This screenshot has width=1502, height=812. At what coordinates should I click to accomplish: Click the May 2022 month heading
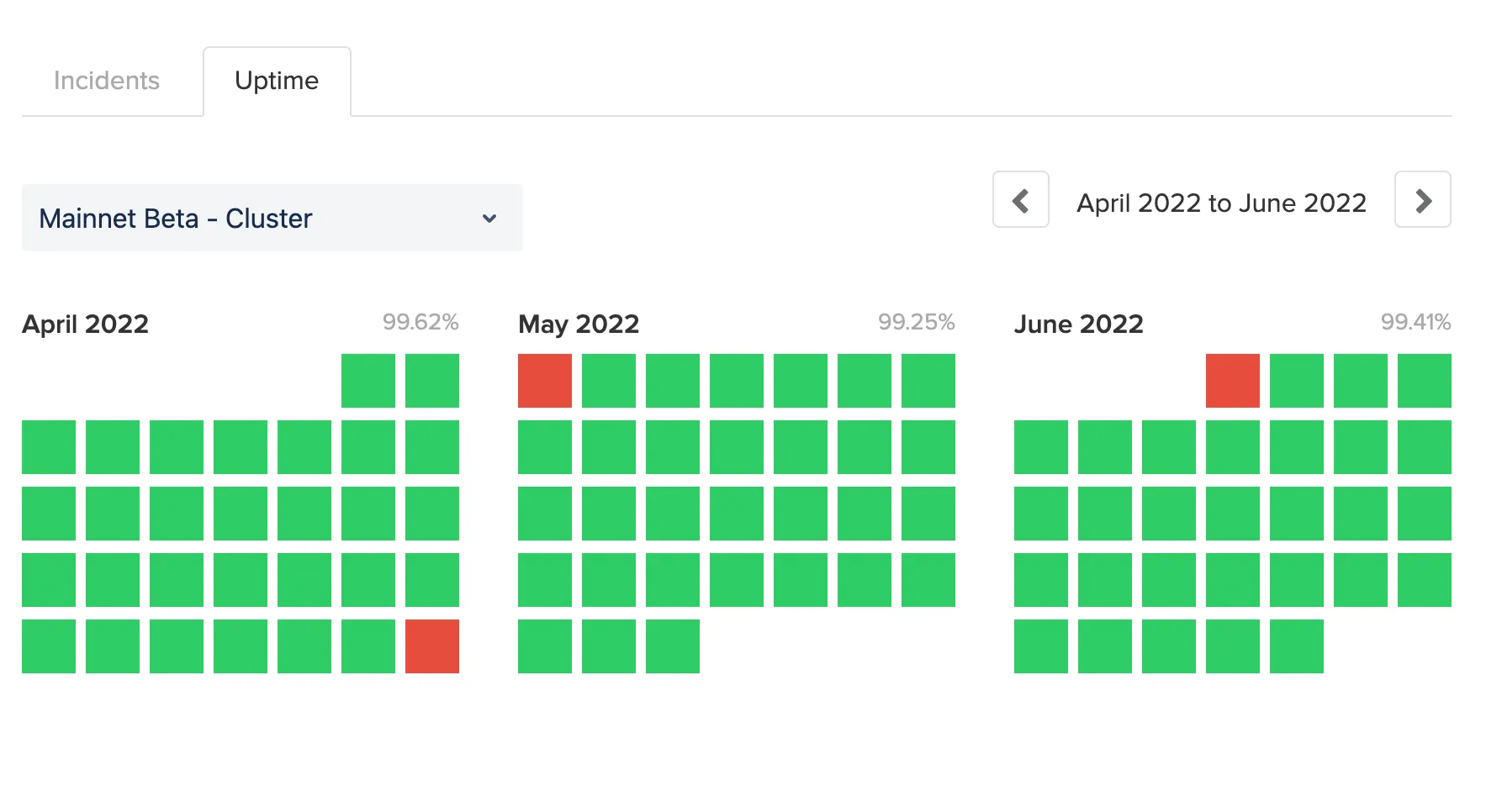point(579,324)
